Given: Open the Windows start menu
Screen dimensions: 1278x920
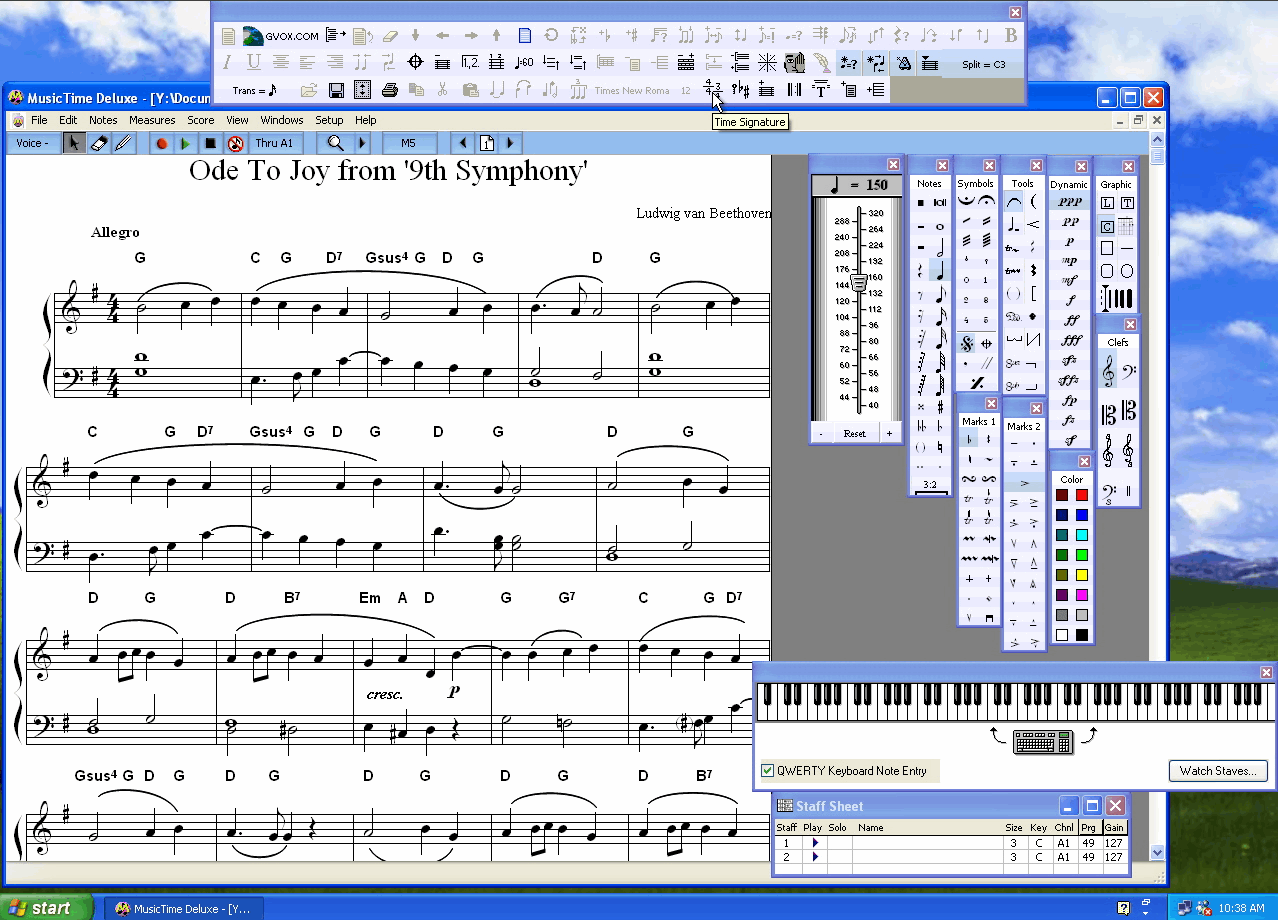Looking at the screenshot, I should [x=47, y=908].
